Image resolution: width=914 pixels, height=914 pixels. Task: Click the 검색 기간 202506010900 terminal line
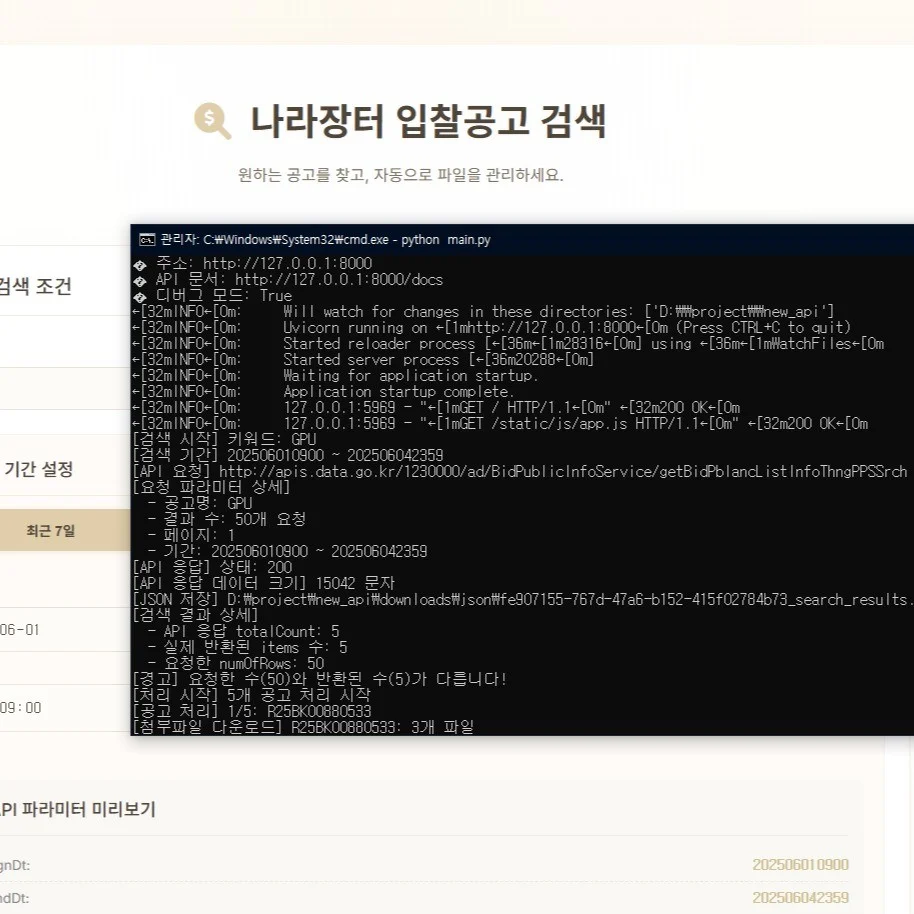(x=288, y=455)
